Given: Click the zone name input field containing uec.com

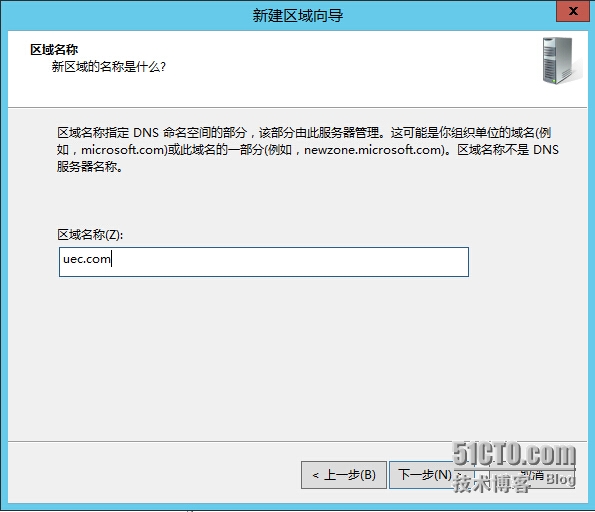Looking at the screenshot, I should coord(264,262).
